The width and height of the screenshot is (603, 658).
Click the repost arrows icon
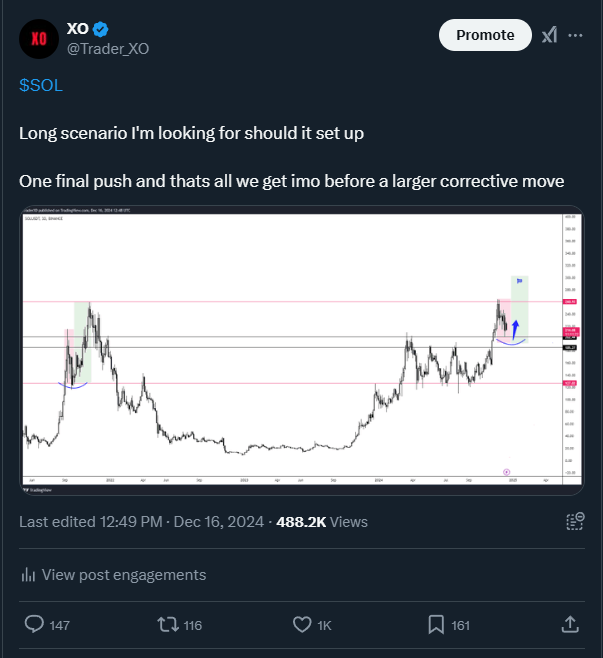[168, 624]
